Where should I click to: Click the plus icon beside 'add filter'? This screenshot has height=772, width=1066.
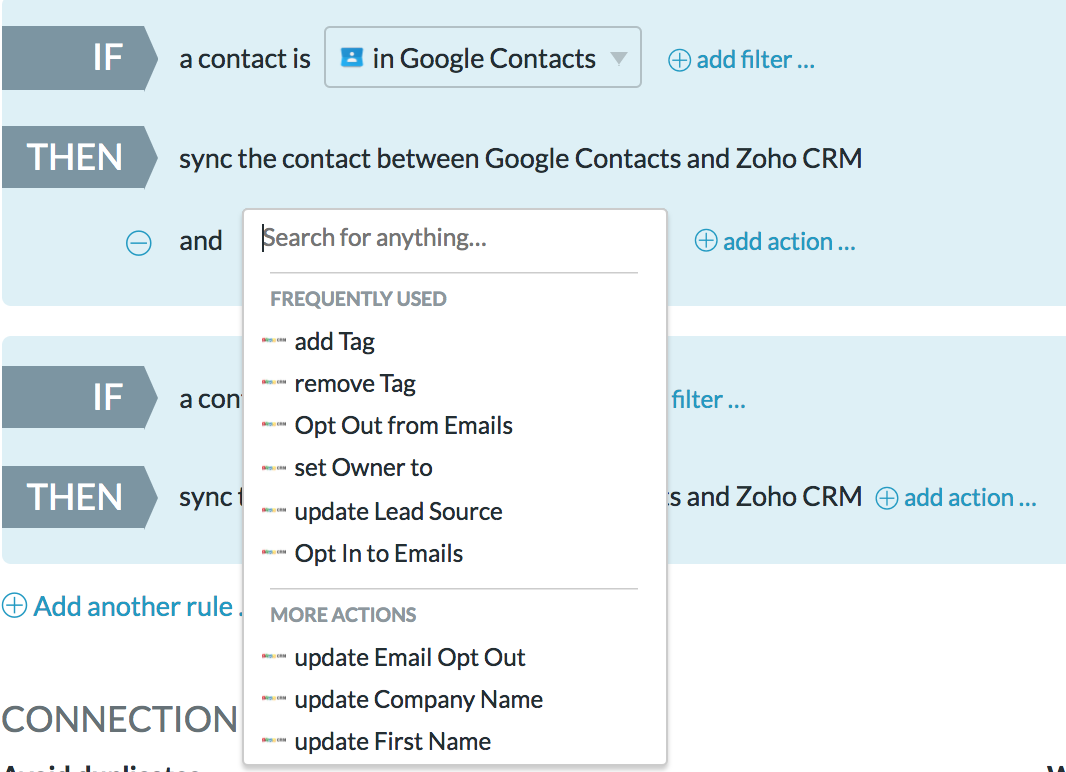pos(679,60)
